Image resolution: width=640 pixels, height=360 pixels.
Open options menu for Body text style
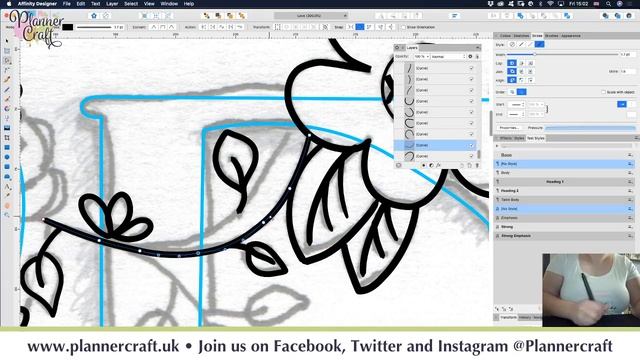click(x=630, y=173)
